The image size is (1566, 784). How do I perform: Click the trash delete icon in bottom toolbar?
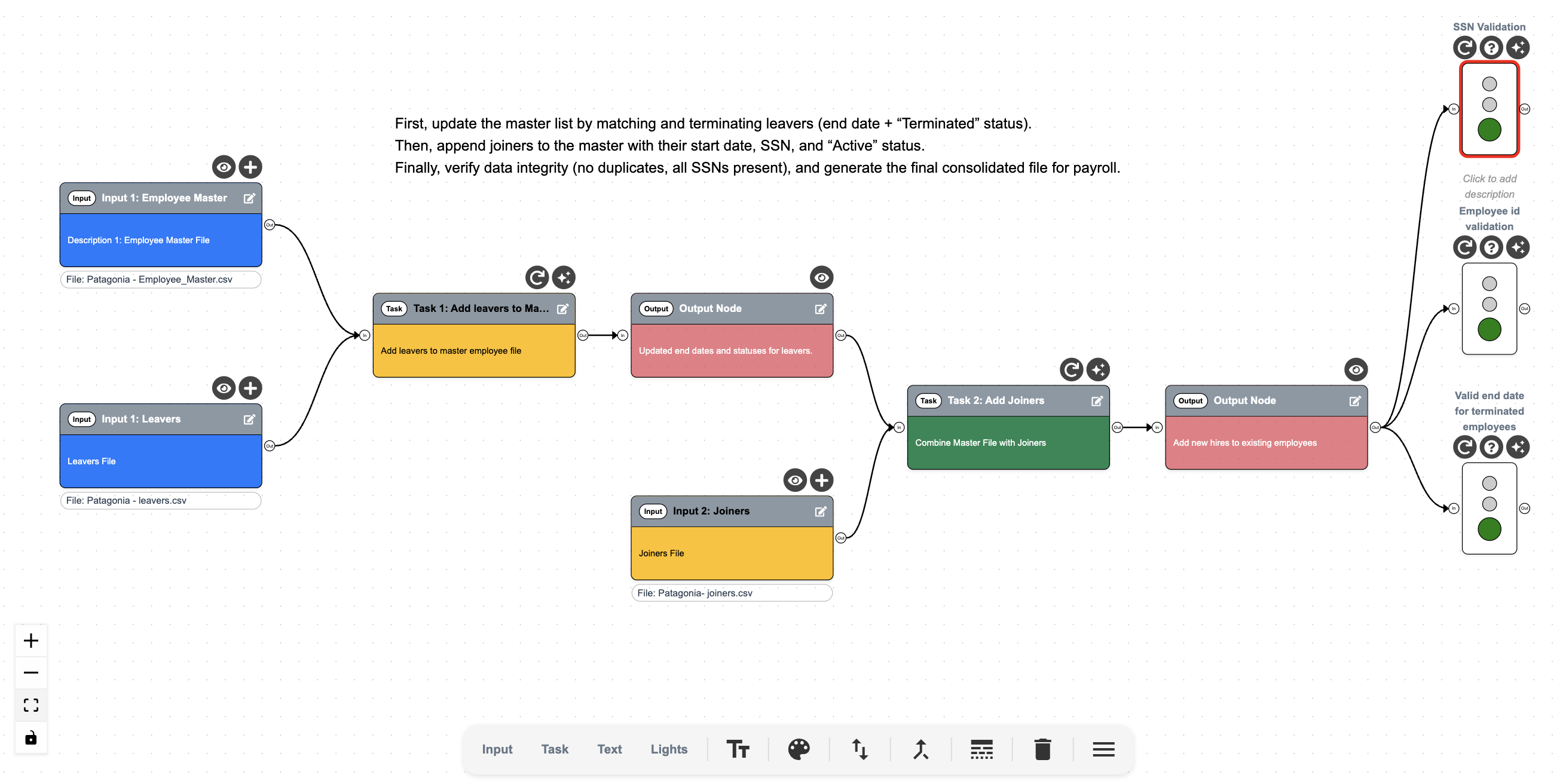point(1042,749)
